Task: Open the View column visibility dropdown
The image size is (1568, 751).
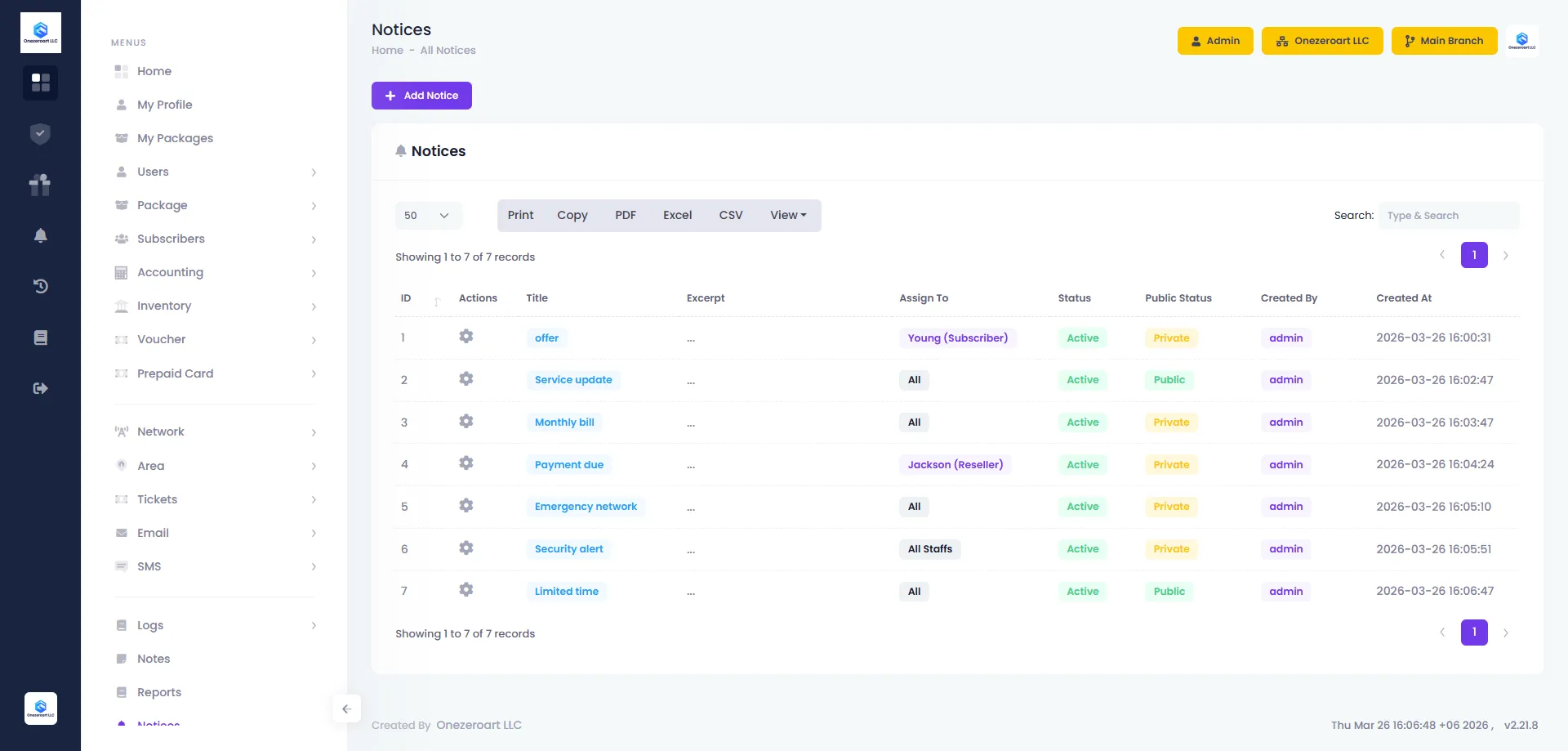Action: click(x=787, y=215)
